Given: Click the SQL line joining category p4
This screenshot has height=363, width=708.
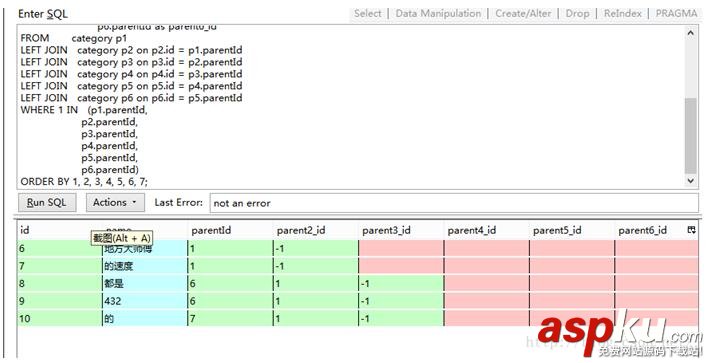Looking at the screenshot, I should point(131,74).
